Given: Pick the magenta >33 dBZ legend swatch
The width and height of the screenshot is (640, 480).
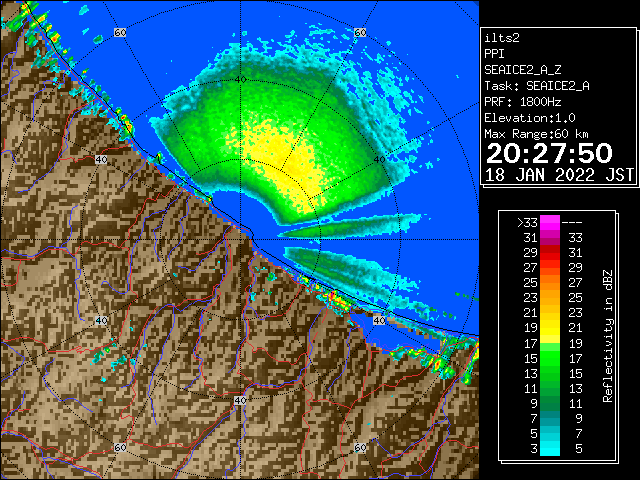Looking at the screenshot, I should tap(550, 222).
